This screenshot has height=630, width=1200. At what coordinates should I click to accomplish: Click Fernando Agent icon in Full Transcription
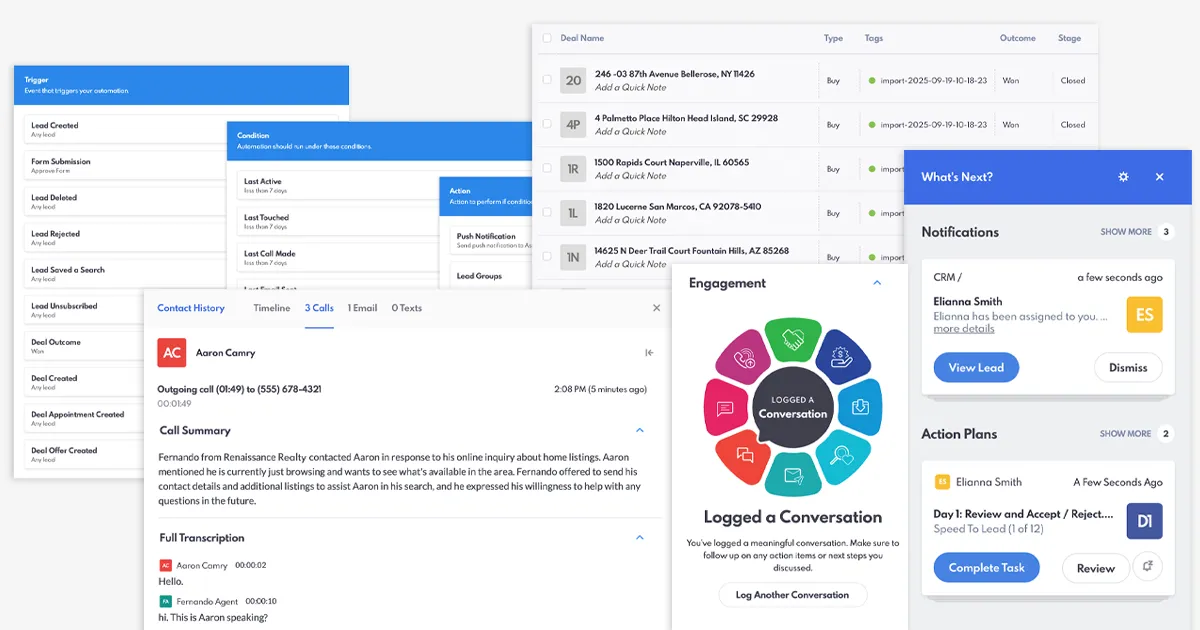coord(165,601)
